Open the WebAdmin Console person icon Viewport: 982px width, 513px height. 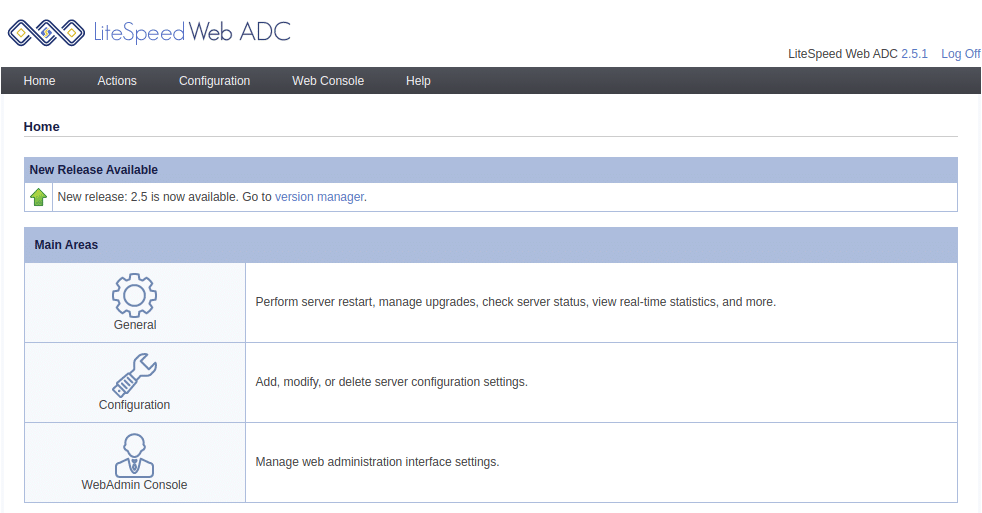(x=135, y=455)
